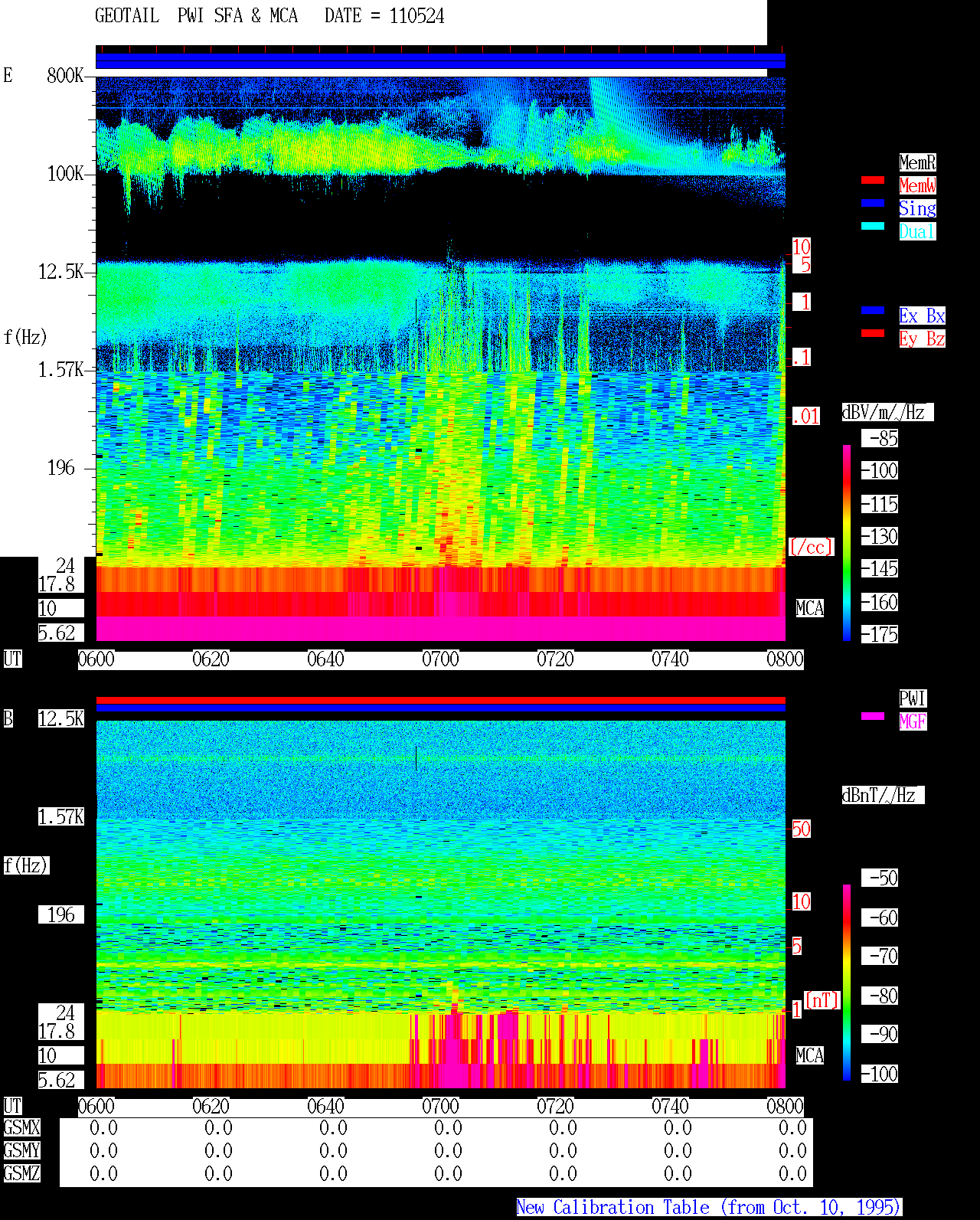
Task: Open the New Calibration Table link
Action: tap(709, 1207)
